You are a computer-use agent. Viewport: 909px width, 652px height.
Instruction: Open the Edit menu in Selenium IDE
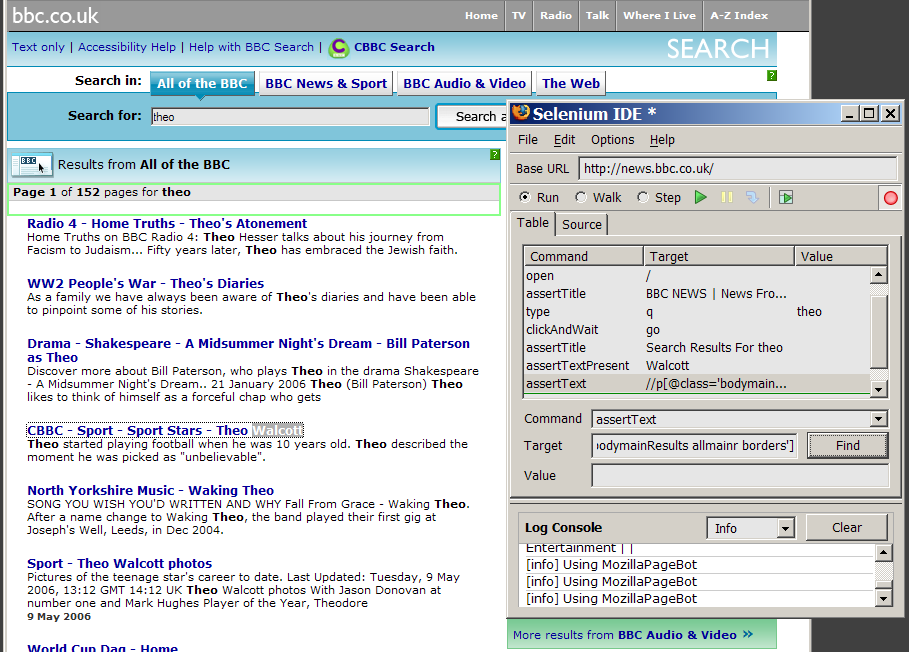pos(564,140)
